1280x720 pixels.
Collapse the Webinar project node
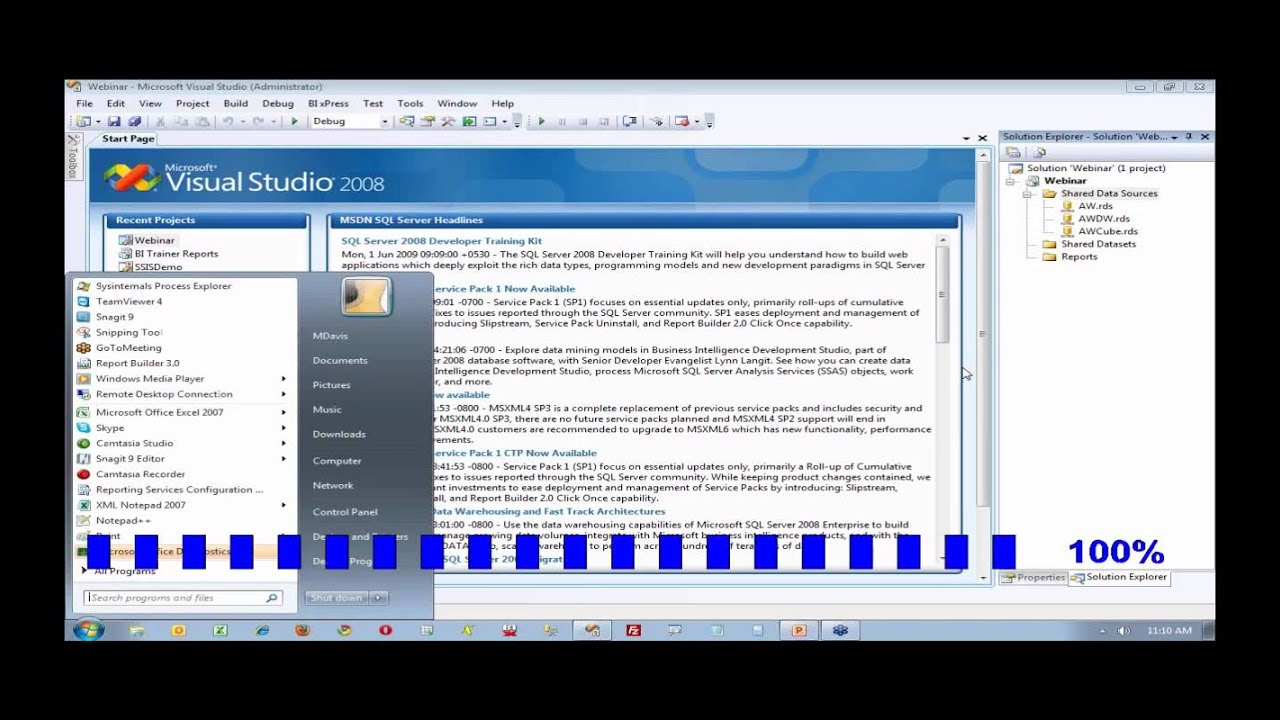pos(1011,181)
